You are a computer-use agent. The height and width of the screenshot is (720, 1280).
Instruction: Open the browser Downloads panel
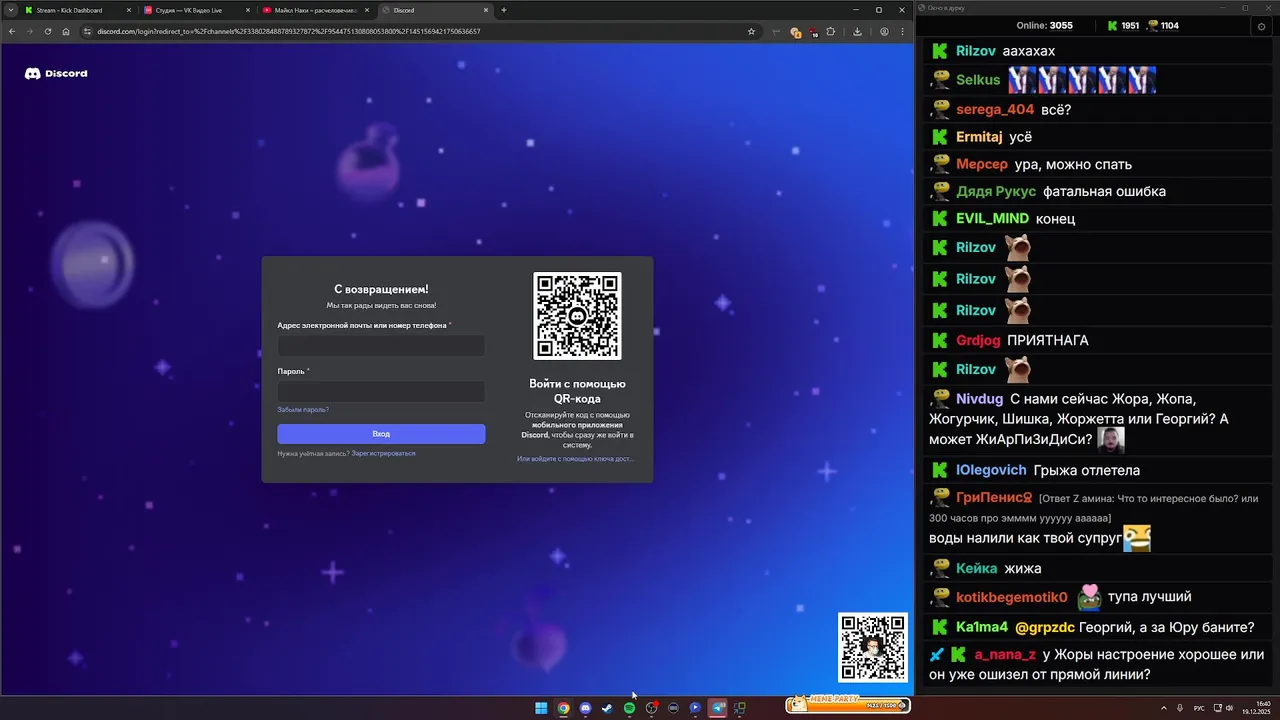pyautogui.click(x=857, y=31)
